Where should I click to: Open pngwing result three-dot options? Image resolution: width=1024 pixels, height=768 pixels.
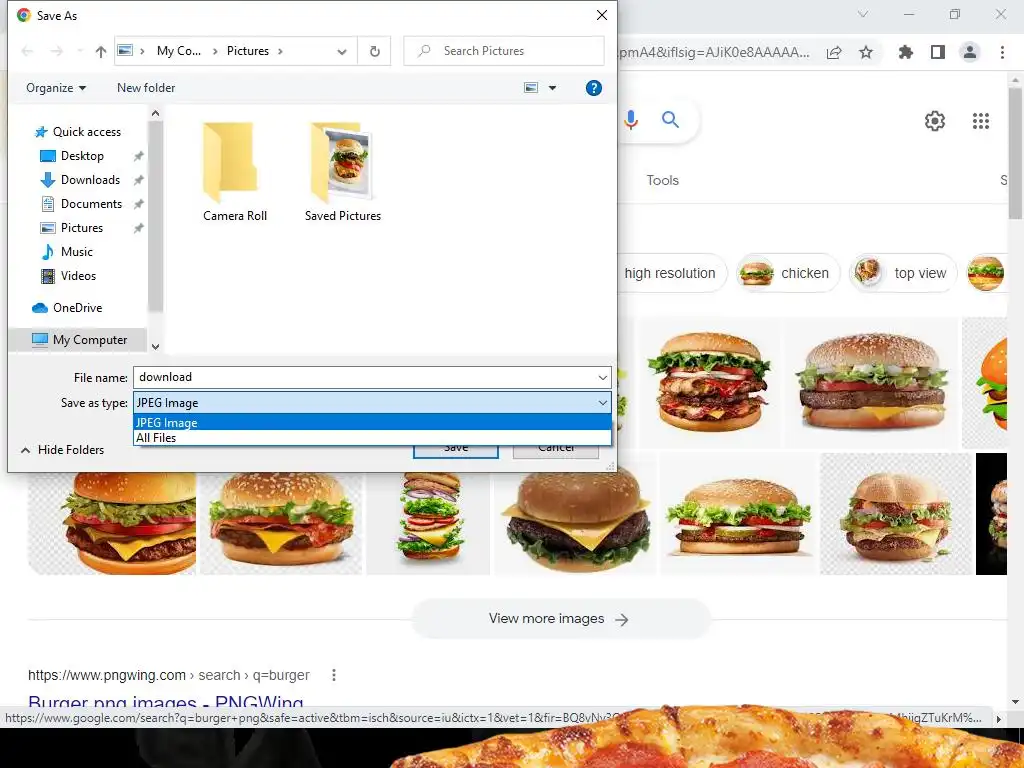[334, 675]
